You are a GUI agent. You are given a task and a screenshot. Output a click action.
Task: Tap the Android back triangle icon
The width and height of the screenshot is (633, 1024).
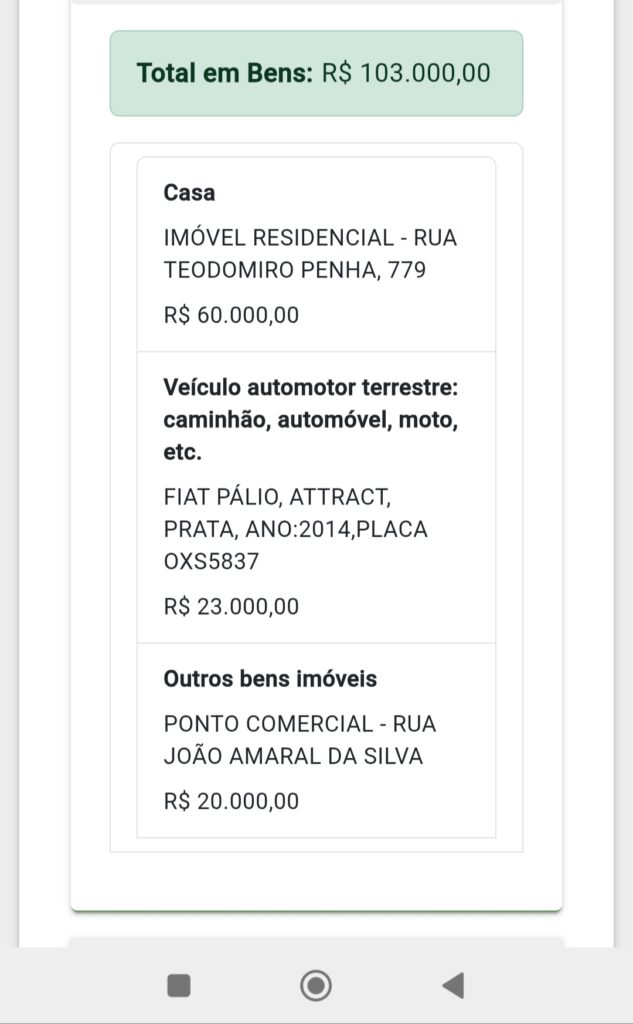click(x=453, y=986)
